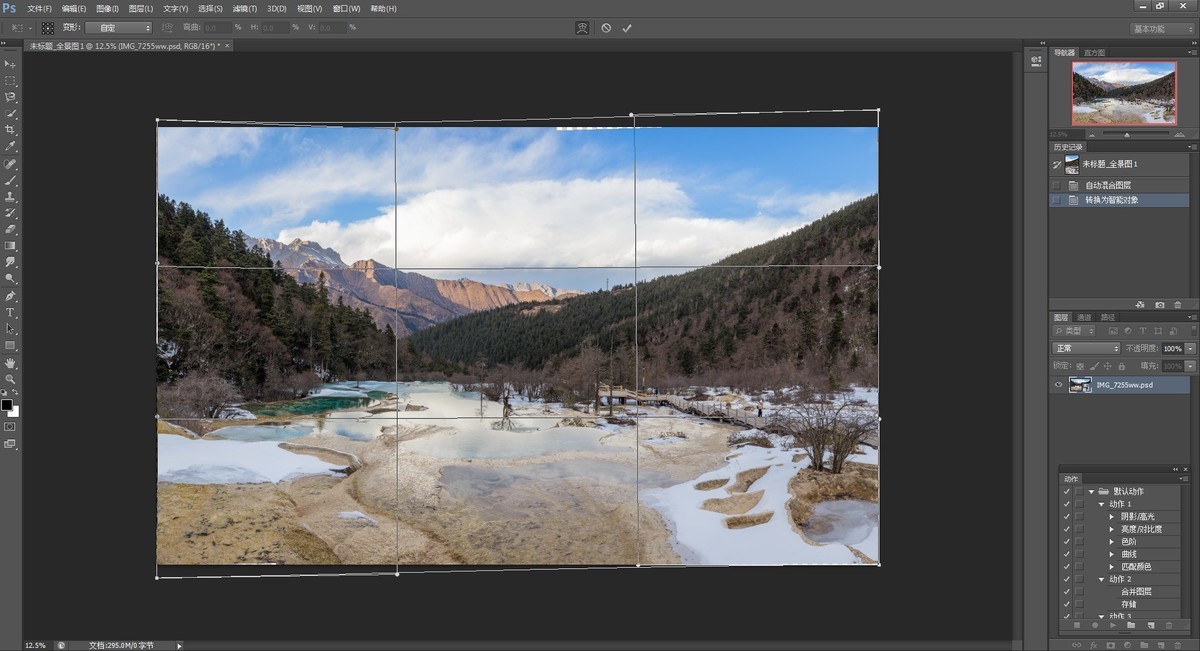Click the foreground color swatch

7,405
